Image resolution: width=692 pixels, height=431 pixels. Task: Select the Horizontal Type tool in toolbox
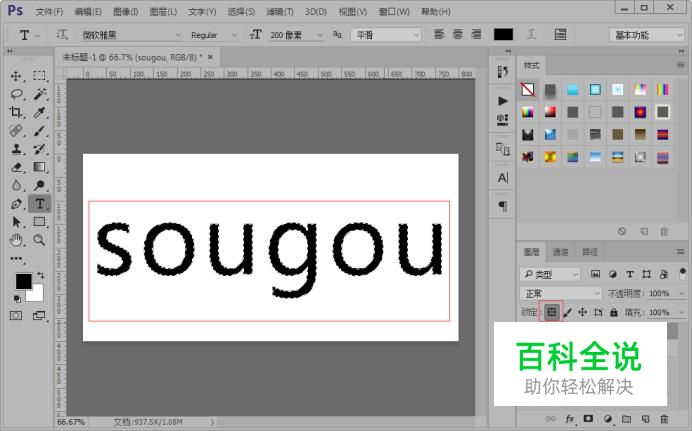pos(39,204)
